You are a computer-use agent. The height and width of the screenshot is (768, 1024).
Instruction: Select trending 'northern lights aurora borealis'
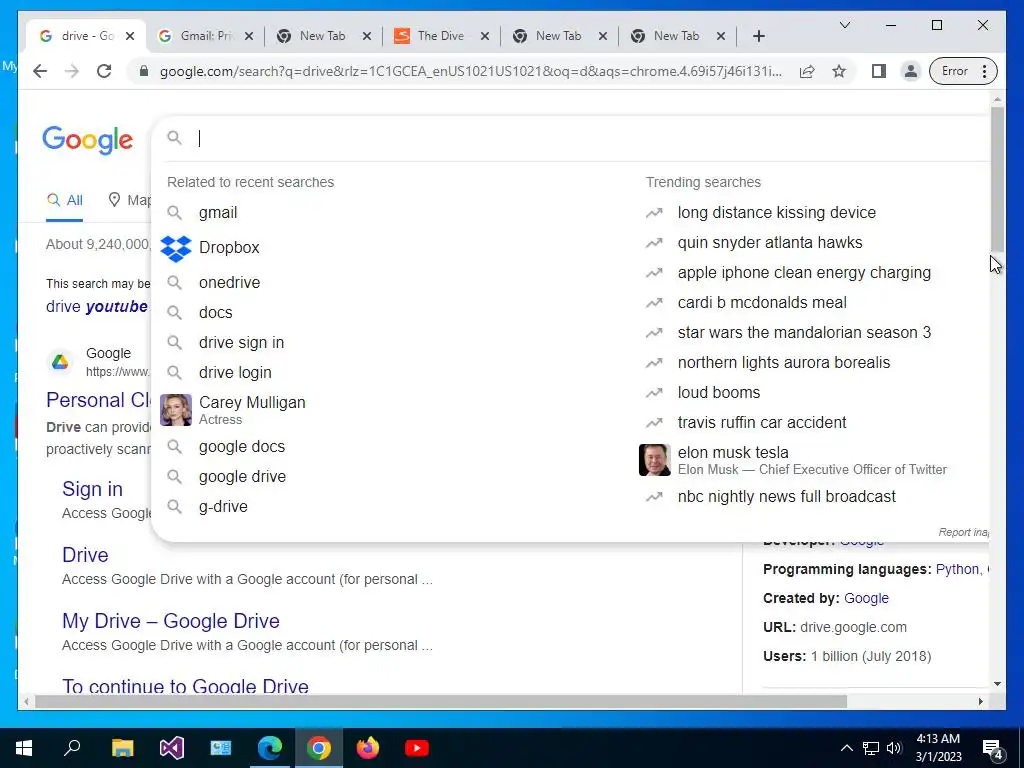pyautogui.click(x=784, y=362)
